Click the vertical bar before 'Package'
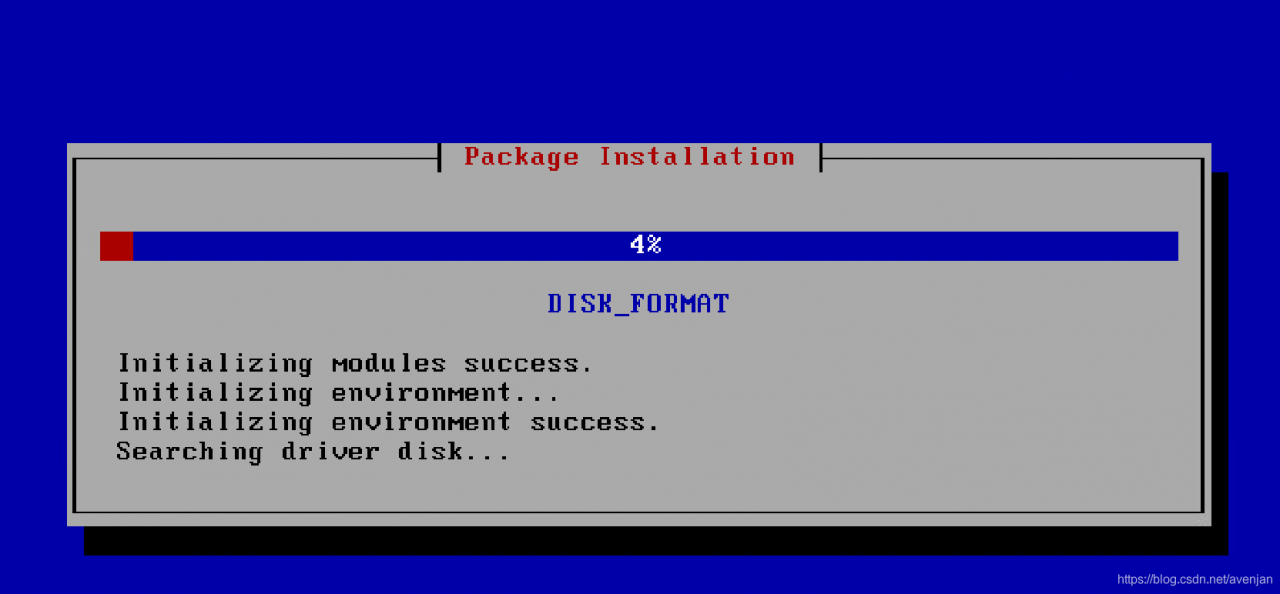The height and width of the screenshot is (594, 1280). pyautogui.click(x=440, y=157)
